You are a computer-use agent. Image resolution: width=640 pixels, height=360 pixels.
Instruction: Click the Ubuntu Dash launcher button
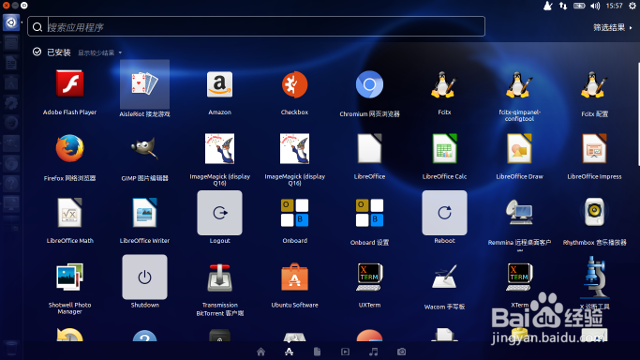tap(11, 22)
